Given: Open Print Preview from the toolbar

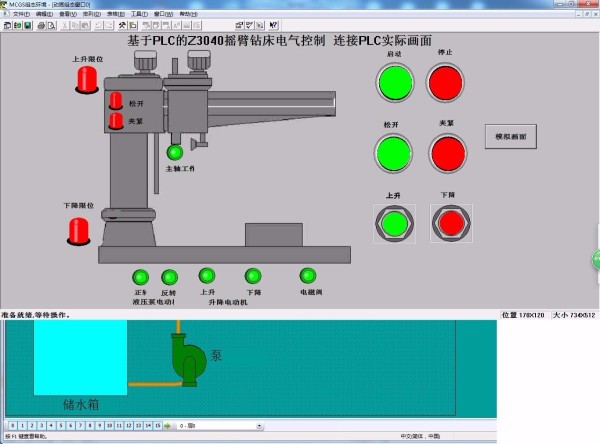Looking at the screenshot, I should point(51,25).
